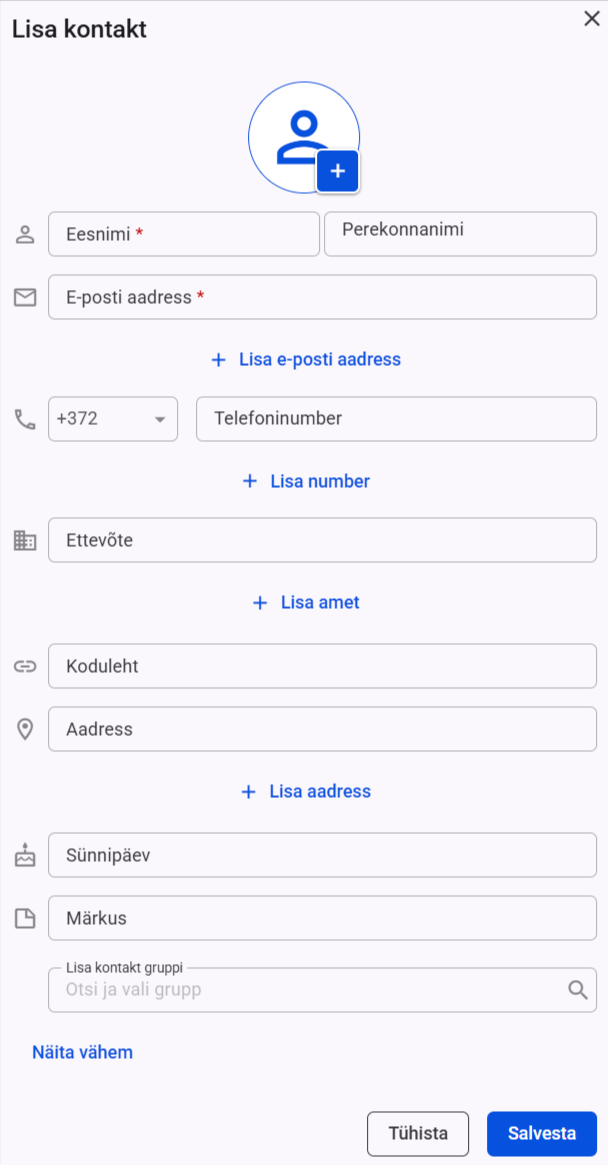
Task: Click the add photo plus badge
Action: [337, 171]
